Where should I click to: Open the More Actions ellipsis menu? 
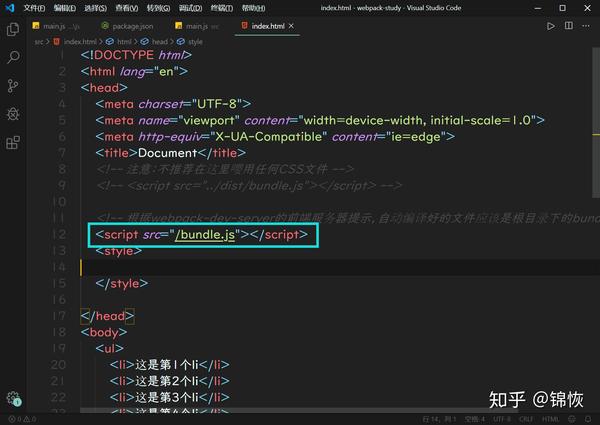pos(586,26)
